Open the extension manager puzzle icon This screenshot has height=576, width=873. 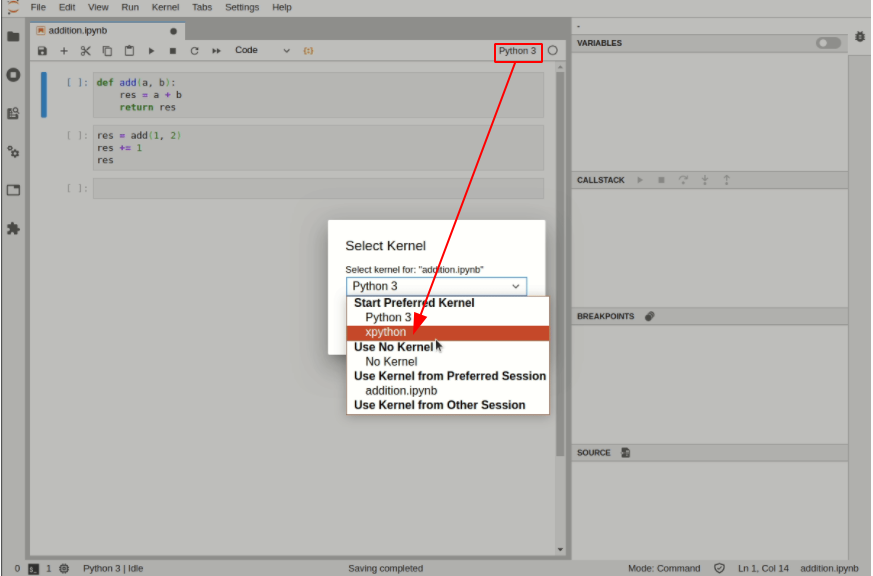(x=13, y=228)
